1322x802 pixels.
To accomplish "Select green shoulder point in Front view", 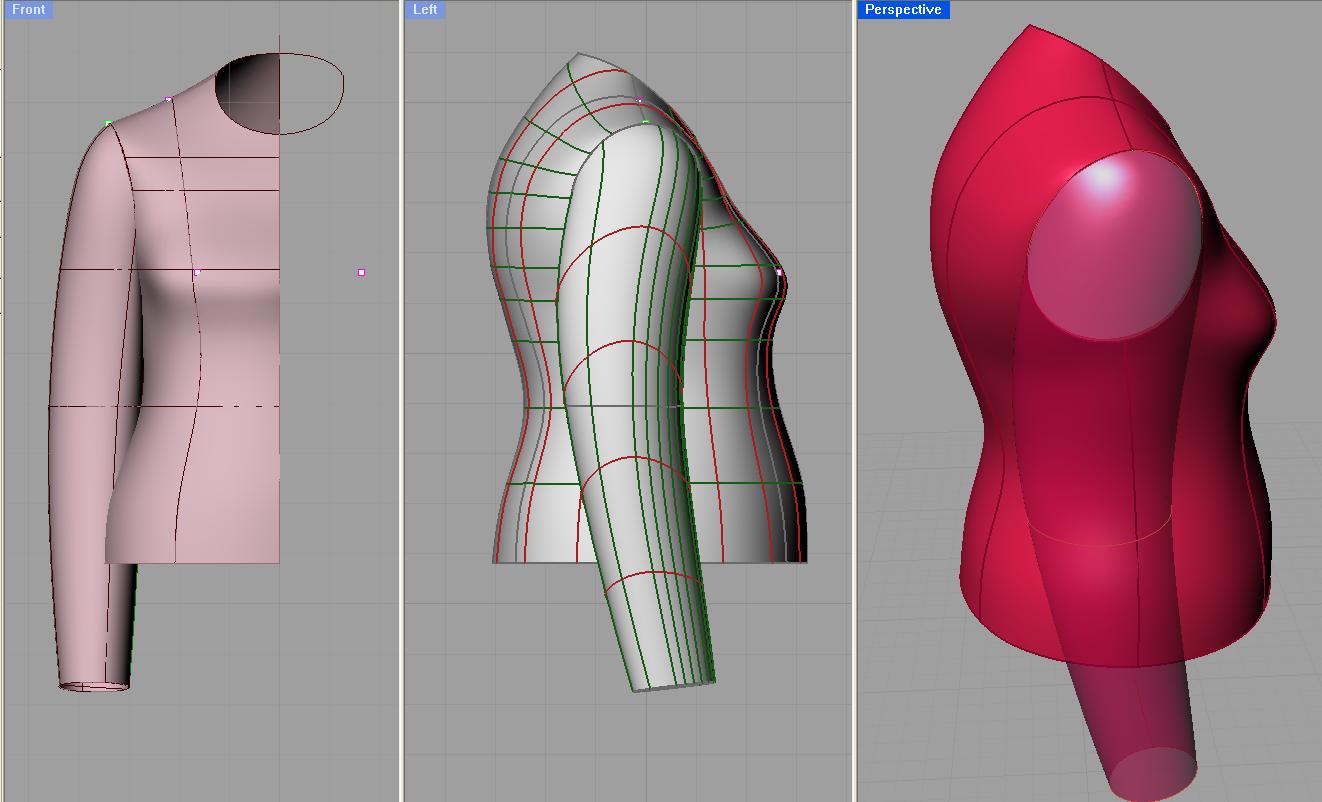I will 108,123.
